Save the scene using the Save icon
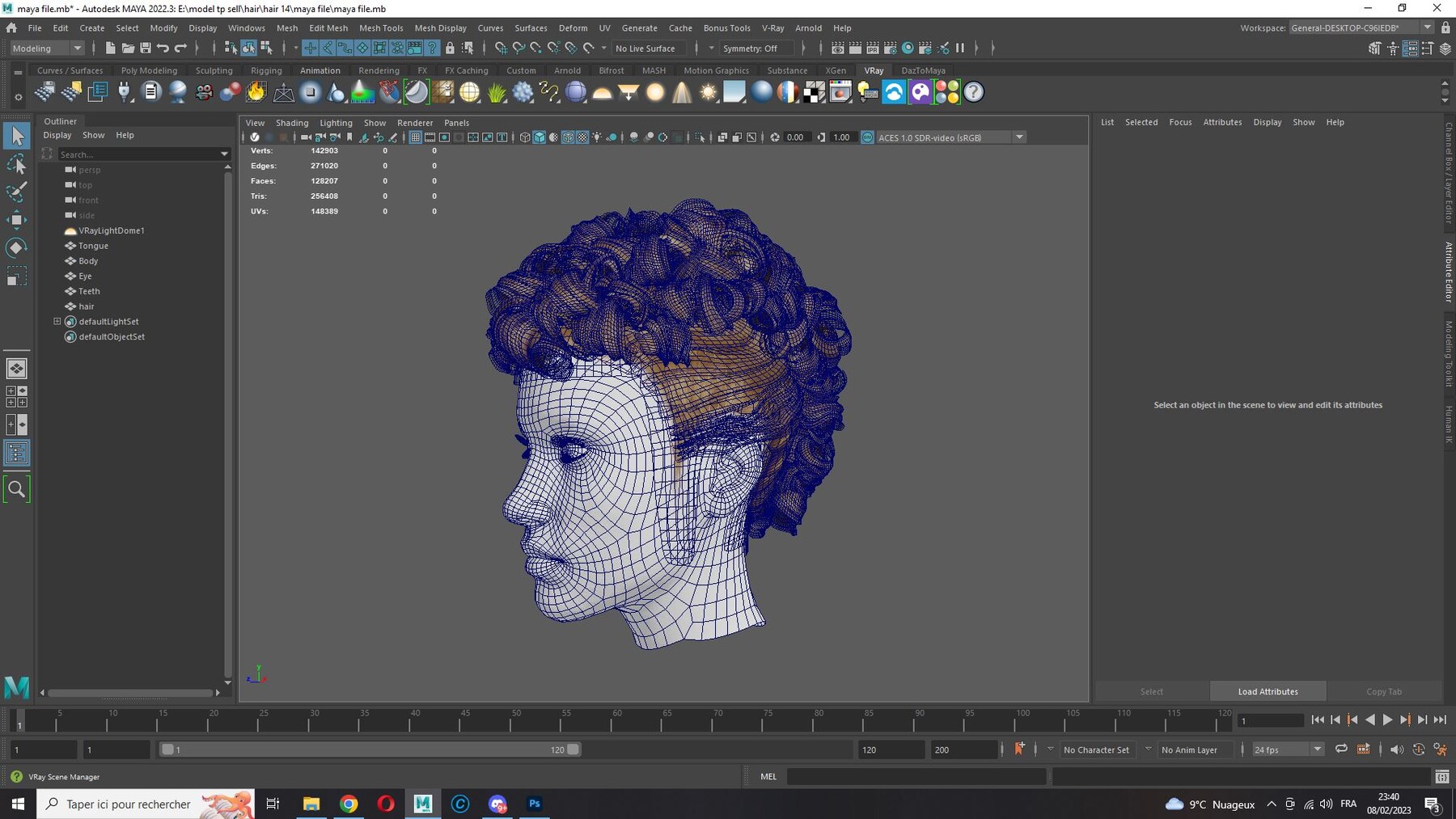 point(147,48)
